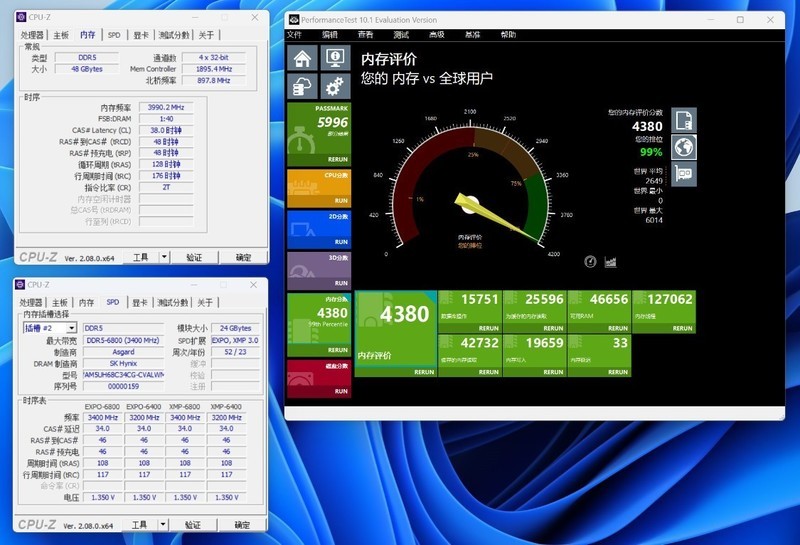Select the purple 3D分数 tile
Viewport: 800px width, 545px height.
click(319, 271)
